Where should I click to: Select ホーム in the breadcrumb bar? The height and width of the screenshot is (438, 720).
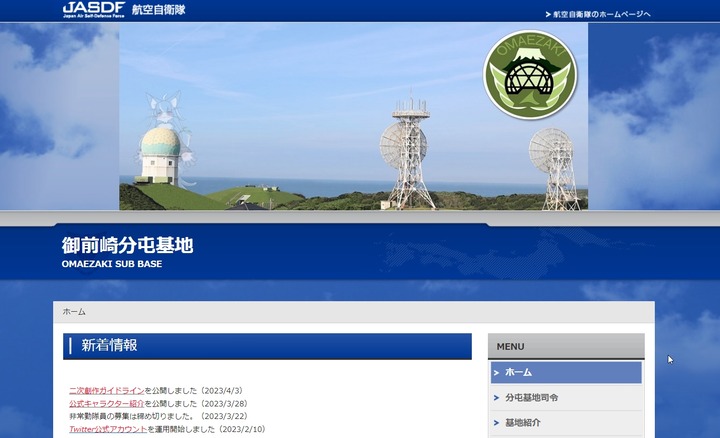click(x=74, y=312)
